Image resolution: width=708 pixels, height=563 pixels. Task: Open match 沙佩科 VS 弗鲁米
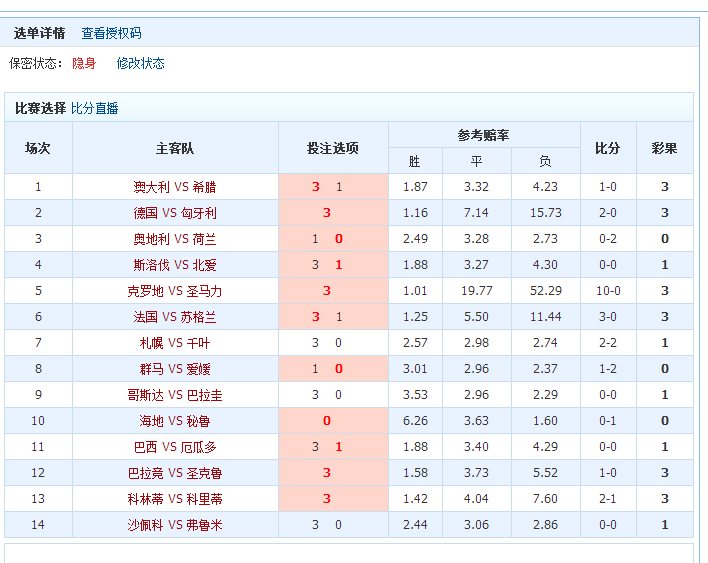click(x=175, y=525)
